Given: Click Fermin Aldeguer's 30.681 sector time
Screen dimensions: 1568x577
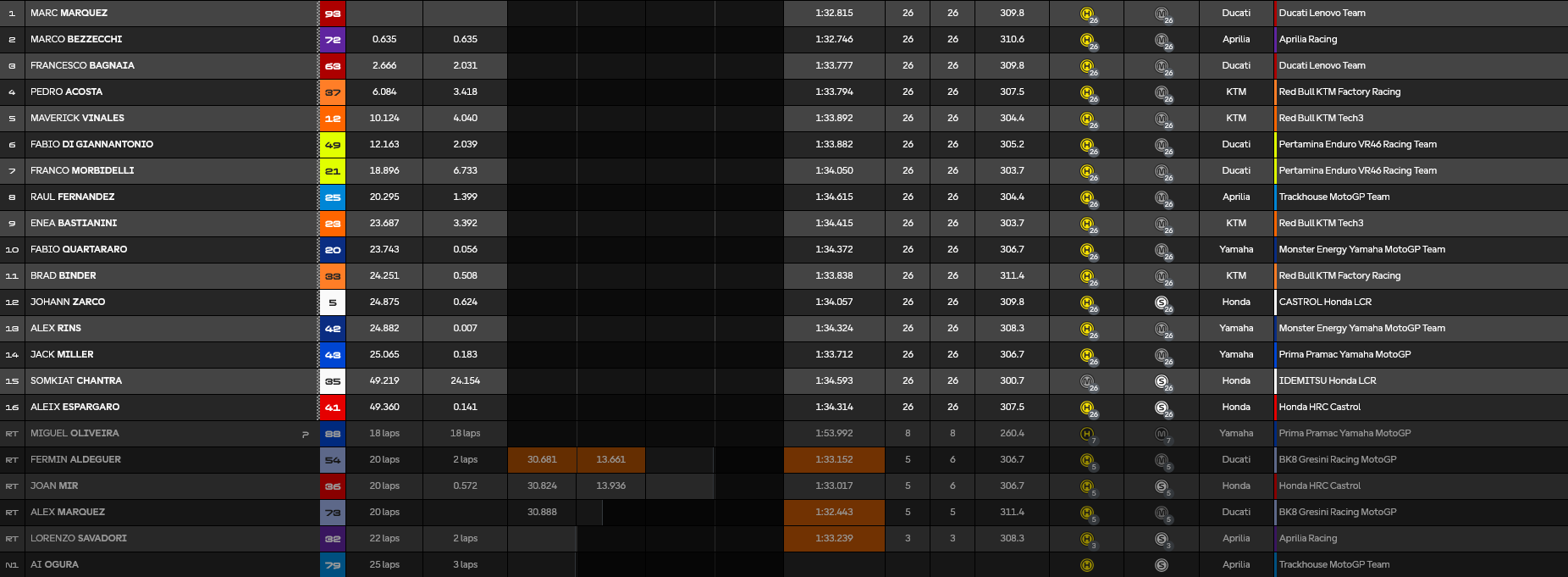Looking at the screenshot, I should click(x=542, y=459).
